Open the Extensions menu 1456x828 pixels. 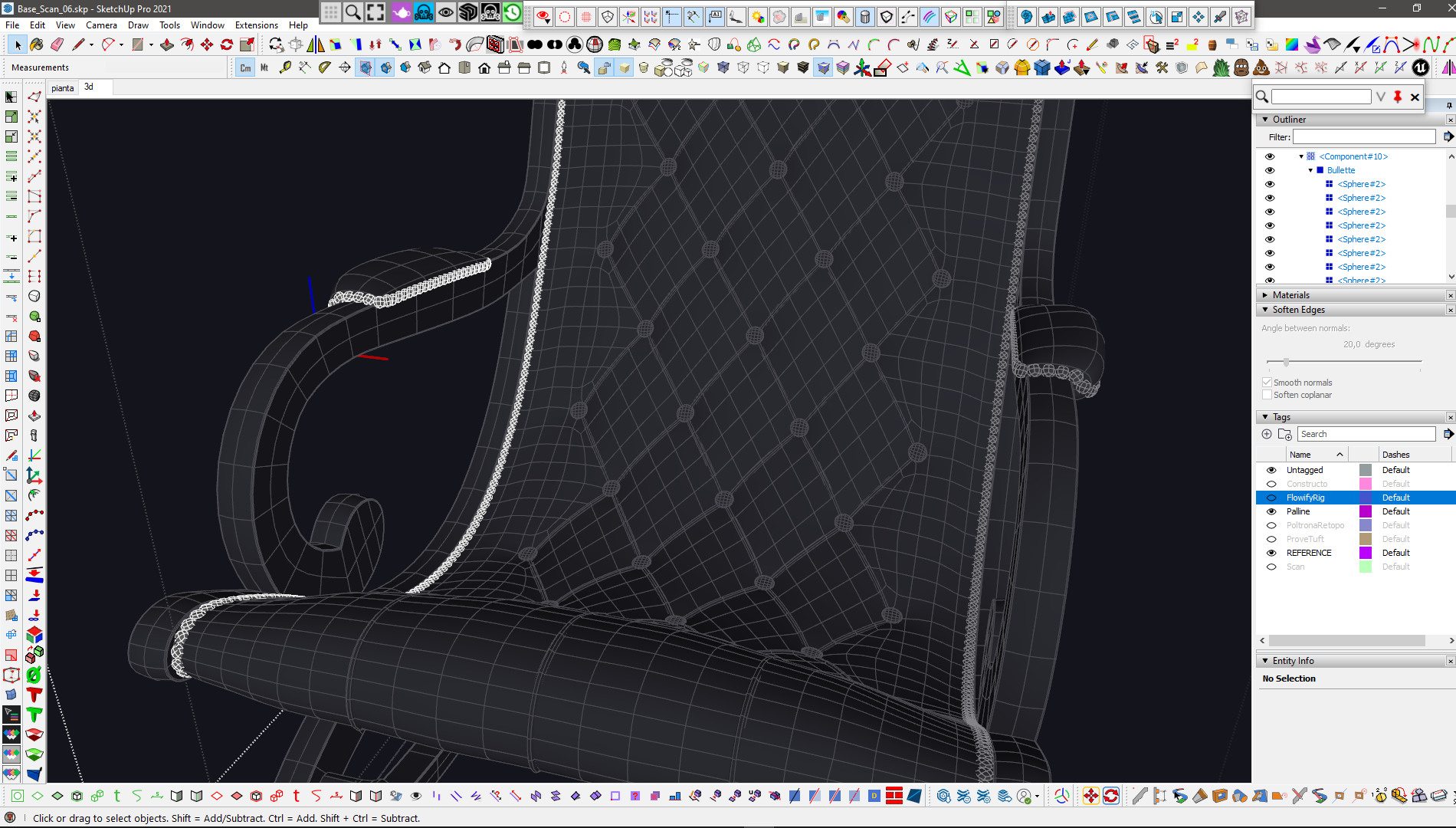(256, 25)
